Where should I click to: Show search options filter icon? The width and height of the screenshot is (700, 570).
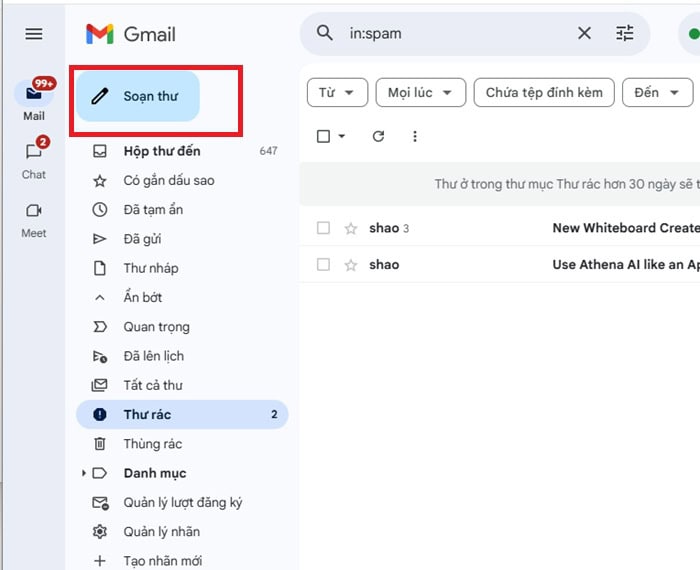625,33
